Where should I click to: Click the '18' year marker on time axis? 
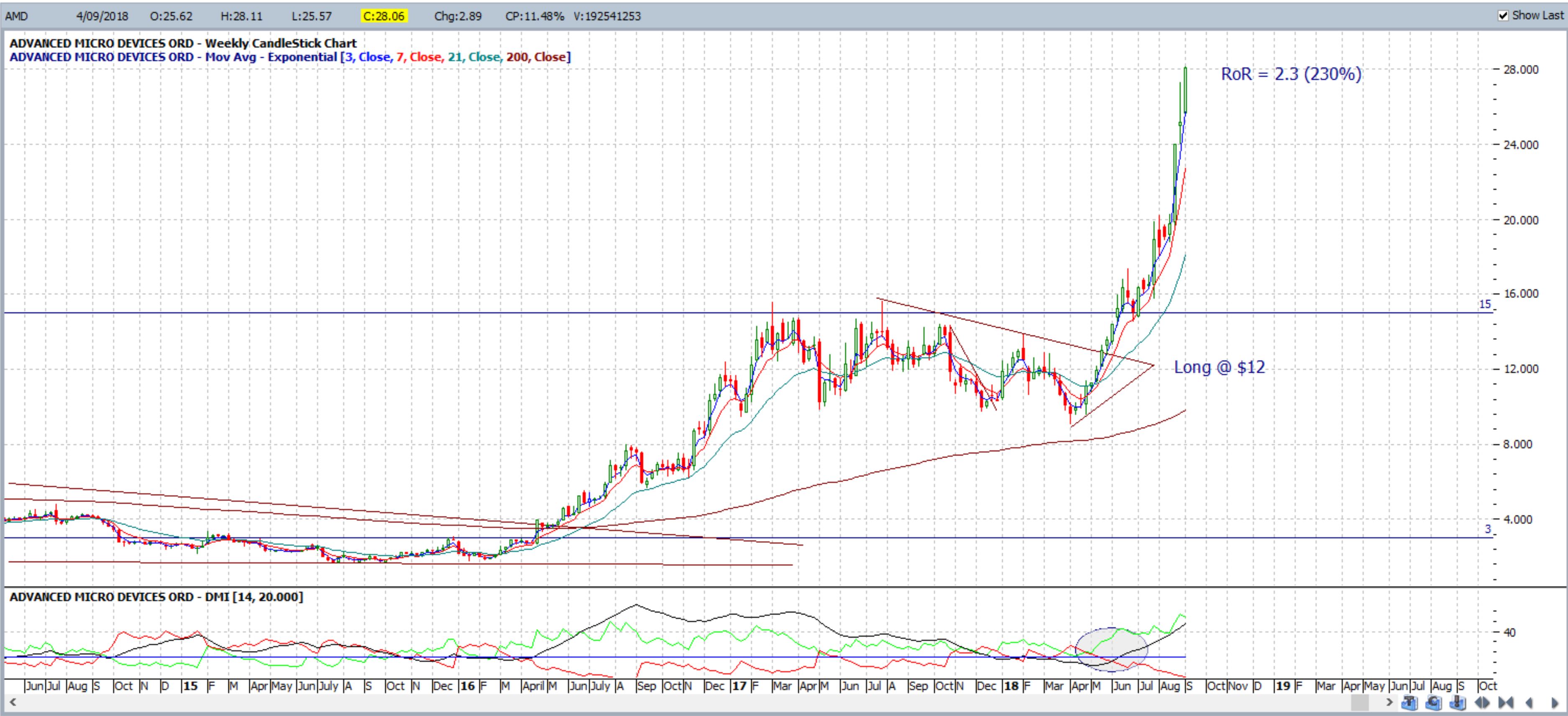(1011, 686)
